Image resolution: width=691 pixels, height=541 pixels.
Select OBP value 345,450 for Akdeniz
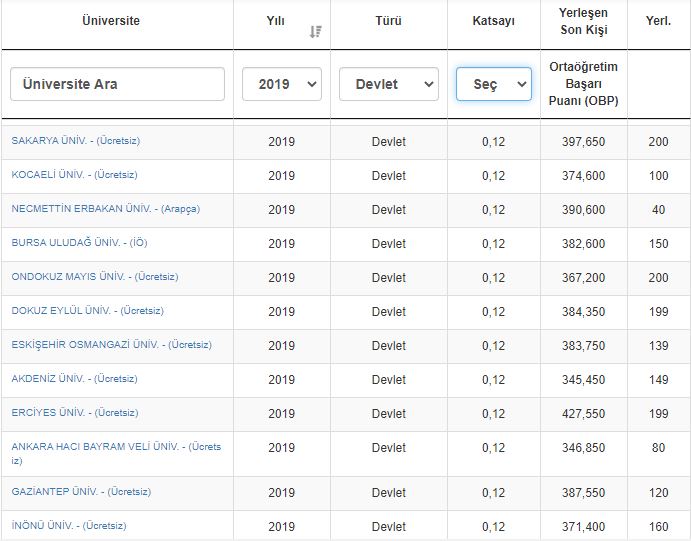[583, 379]
